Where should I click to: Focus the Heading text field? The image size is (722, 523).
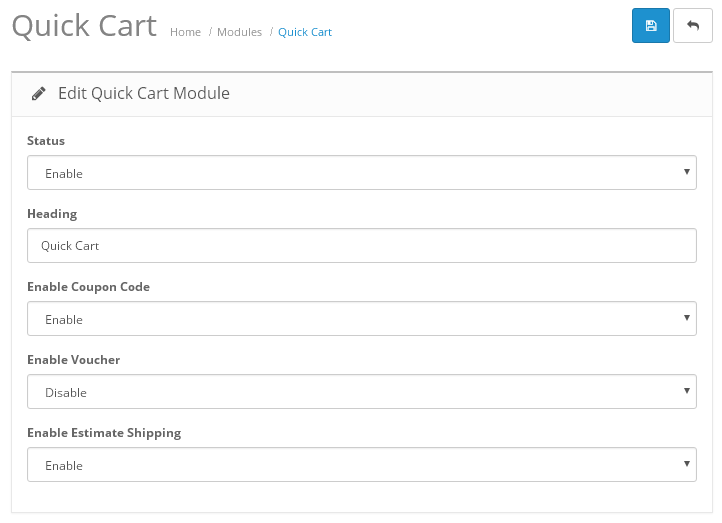coord(361,245)
